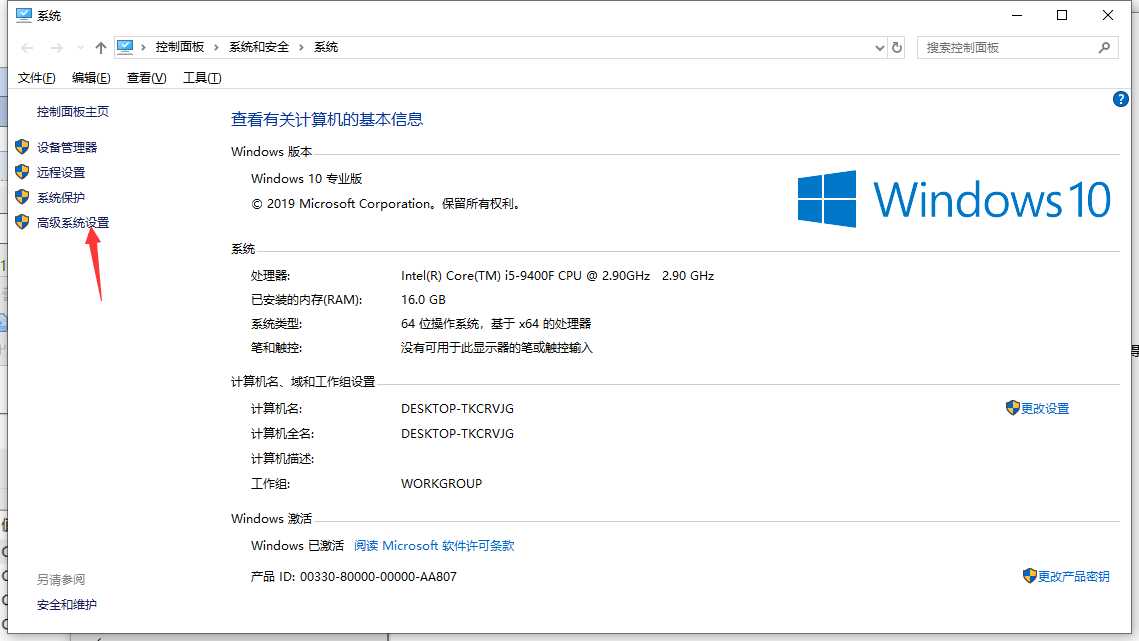The height and width of the screenshot is (641, 1139).
Task: Open the 工具(T) menu
Action: (x=202, y=78)
